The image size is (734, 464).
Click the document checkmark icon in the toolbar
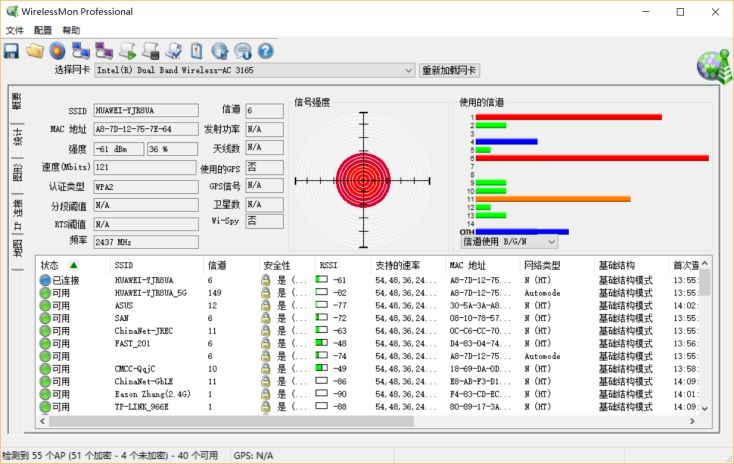point(174,51)
